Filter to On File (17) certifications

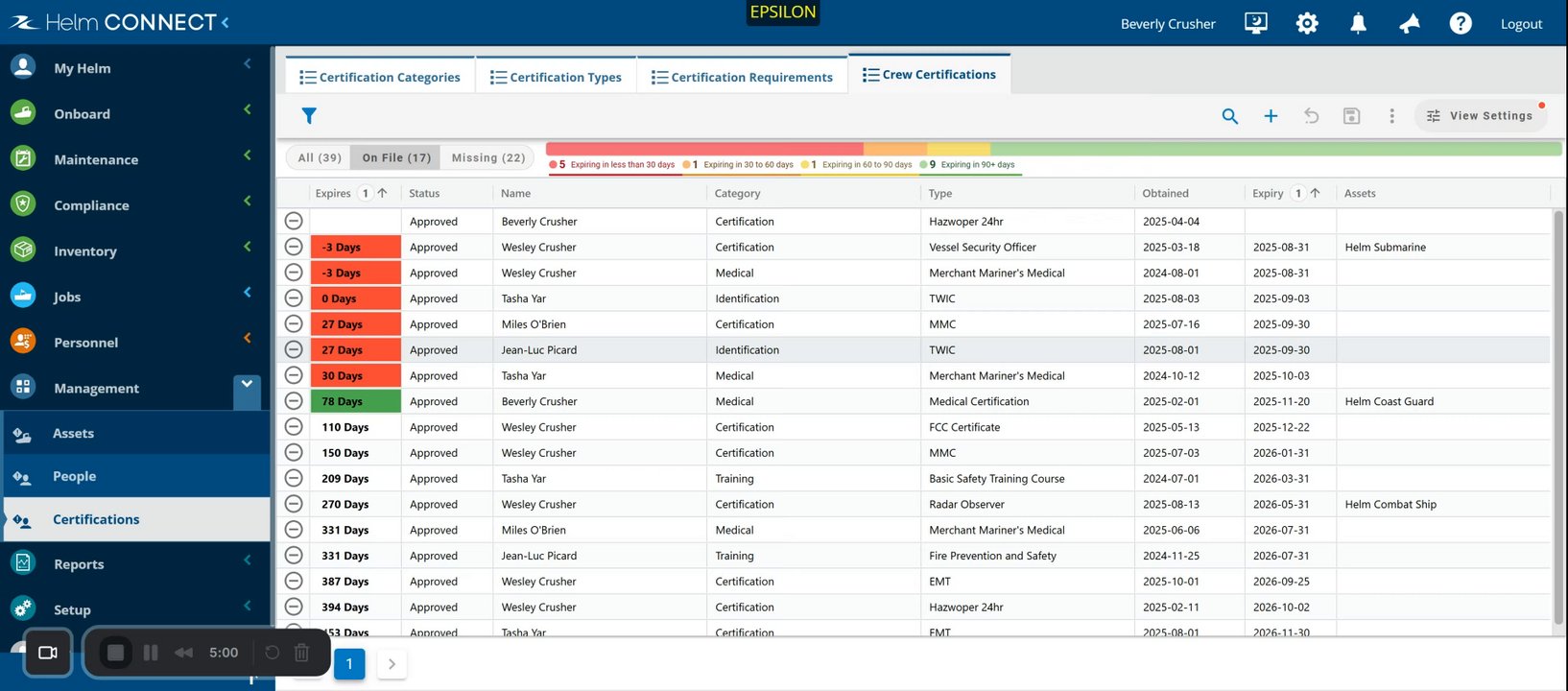[396, 157]
